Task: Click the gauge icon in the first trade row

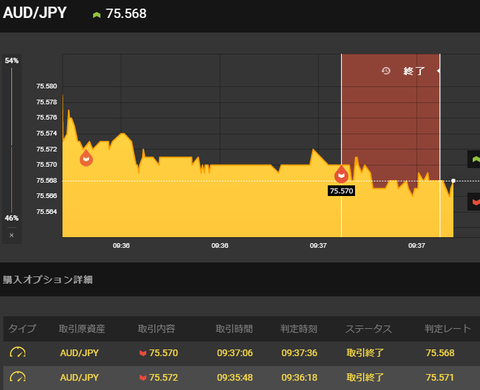Action: [18, 352]
